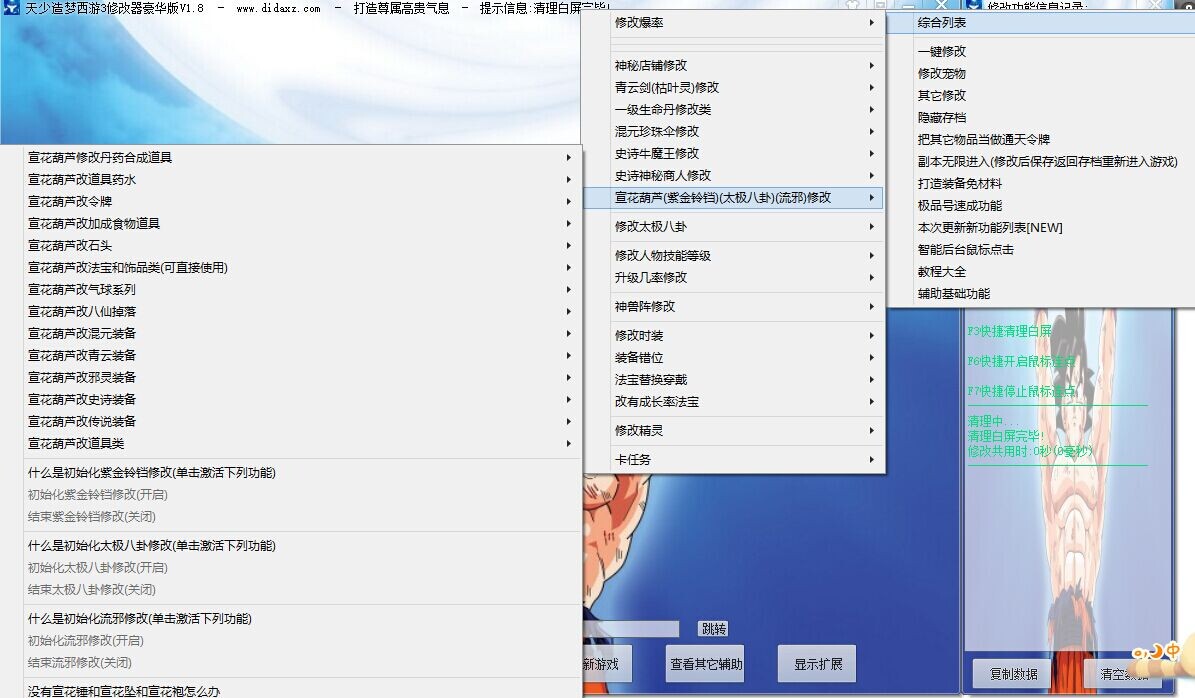Viewport: 1195px width, 698px height.
Task: Open 教程大全 menu item
Action: click(941, 271)
